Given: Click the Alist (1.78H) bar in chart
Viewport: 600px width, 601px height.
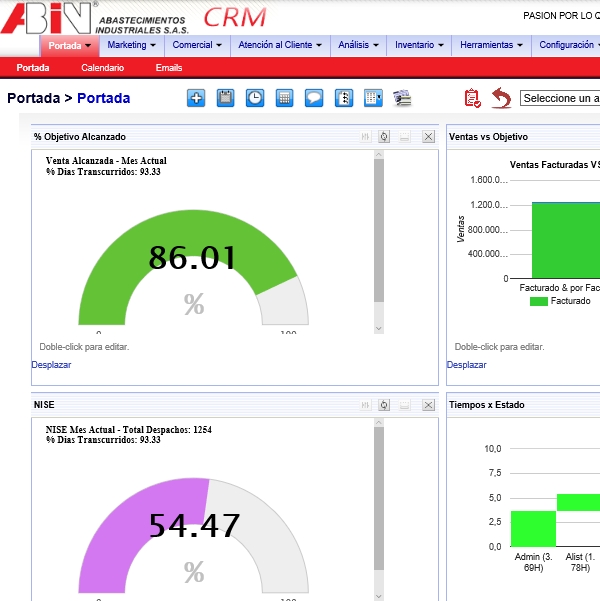Looking at the screenshot, I should (579, 502).
